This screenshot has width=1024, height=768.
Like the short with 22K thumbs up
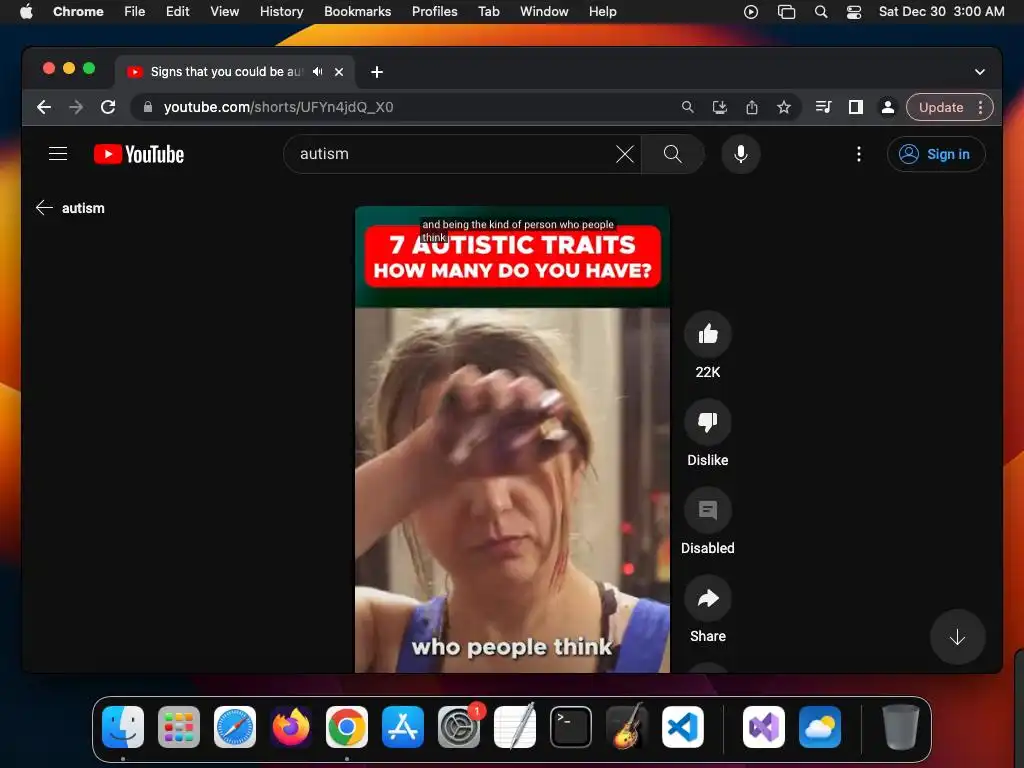click(x=707, y=334)
